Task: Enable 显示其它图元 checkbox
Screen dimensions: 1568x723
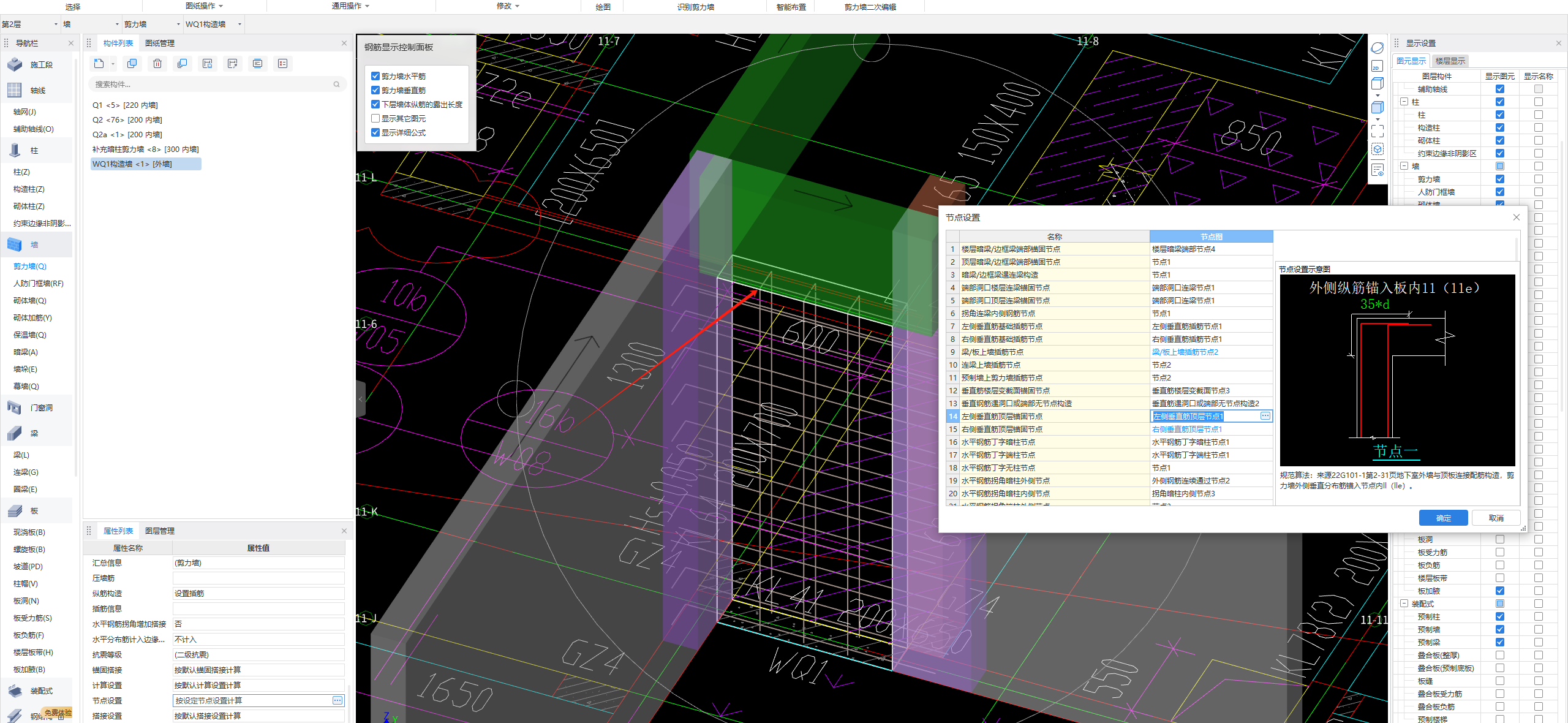Action: [375, 118]
